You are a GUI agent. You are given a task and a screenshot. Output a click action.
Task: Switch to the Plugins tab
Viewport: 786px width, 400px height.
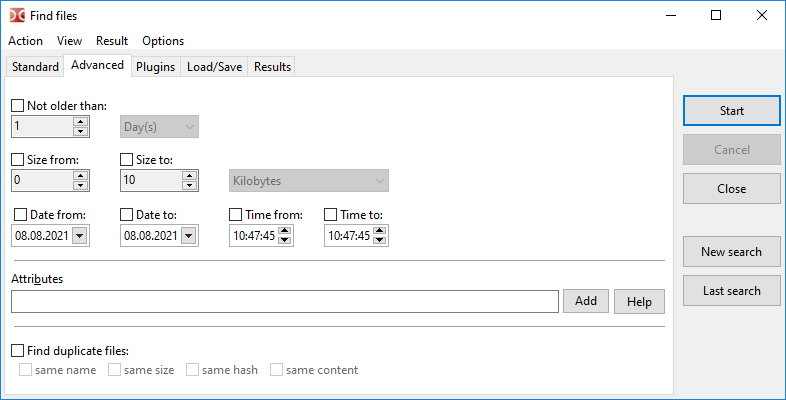coord(155,67)
